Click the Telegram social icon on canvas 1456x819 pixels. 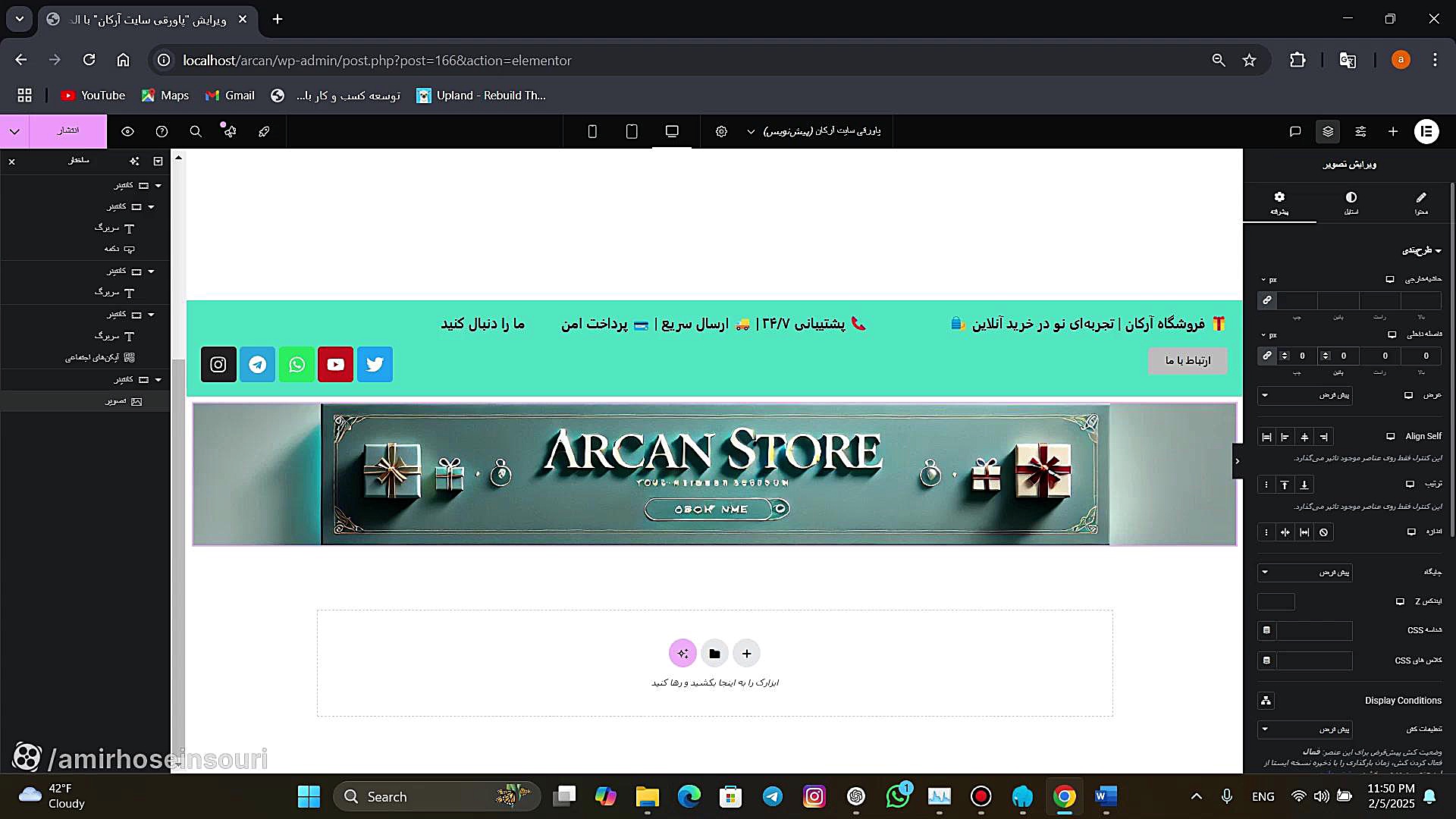[x=258, y=364]
